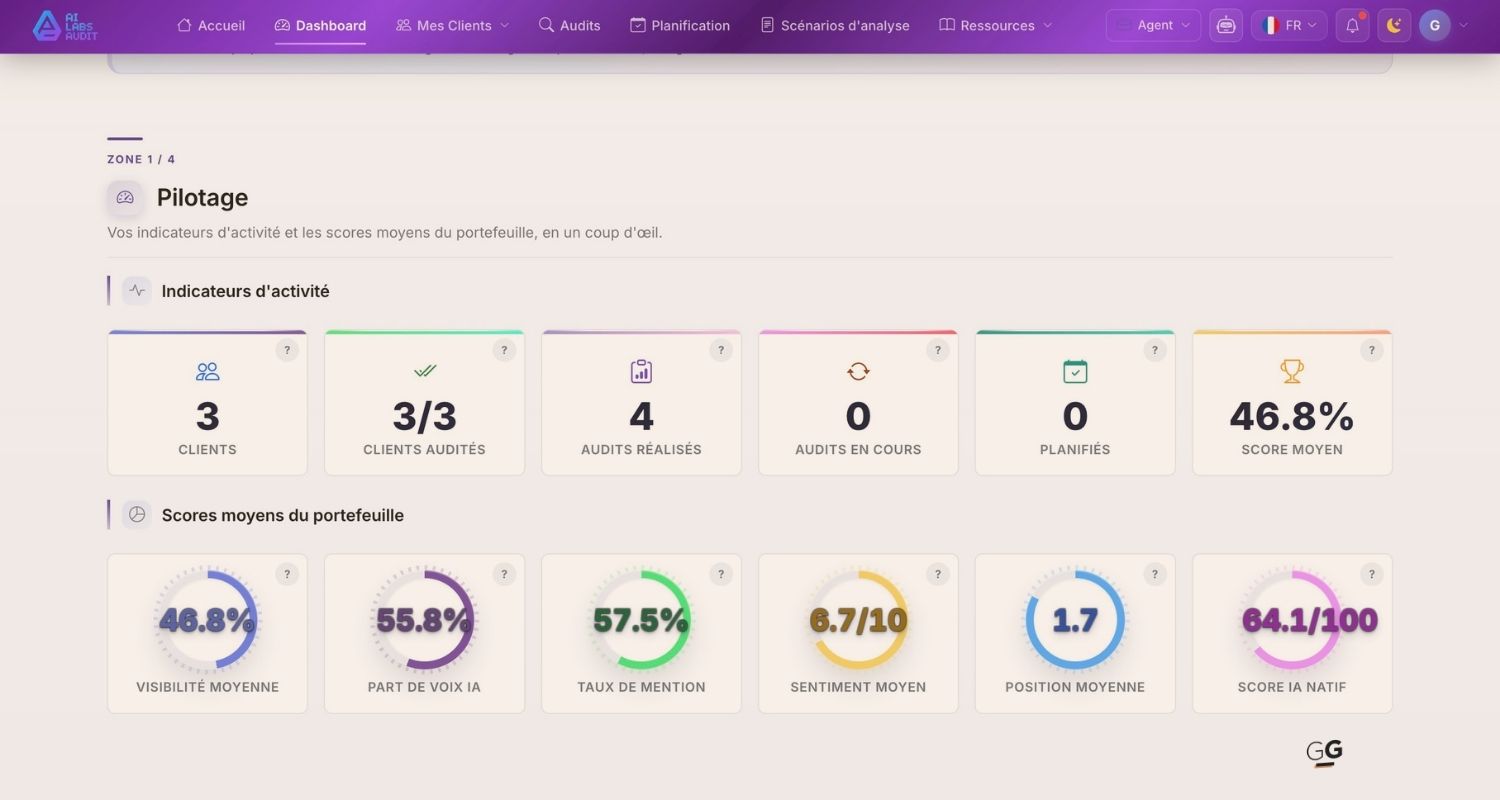This screenshot has height=800, width=1500.
Task: Click the report icon on Audits réalisés
Action: [641, 372]
